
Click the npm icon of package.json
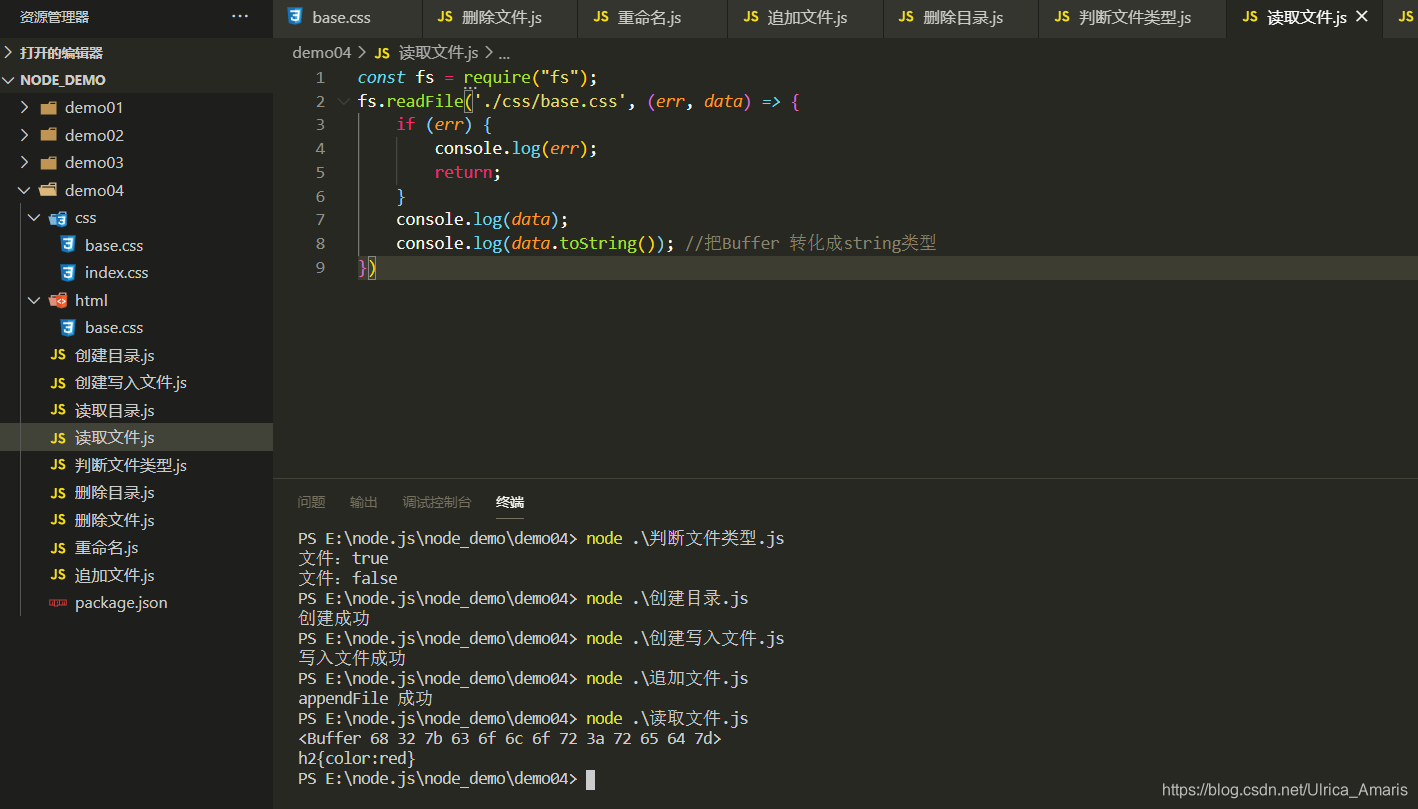coord(58,602)
